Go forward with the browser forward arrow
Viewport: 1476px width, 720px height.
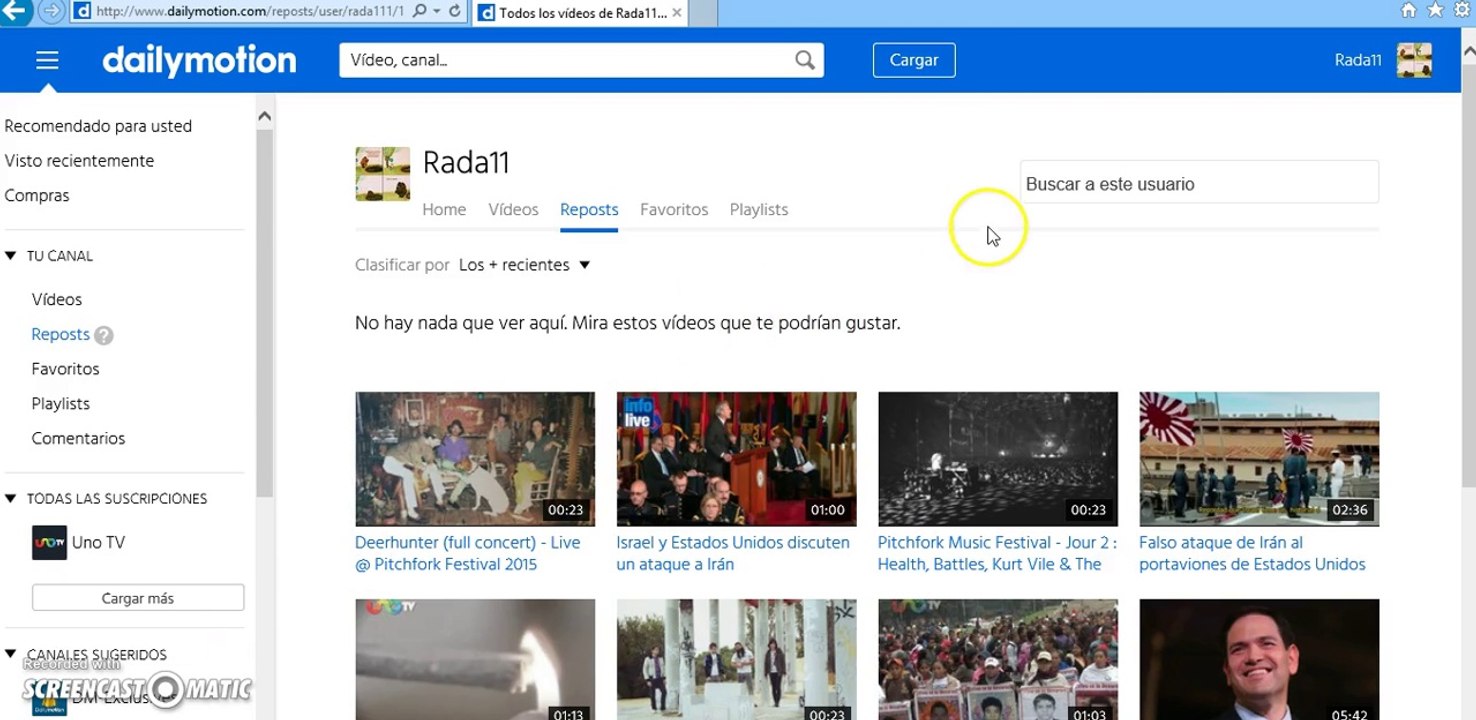click(52, 12)
